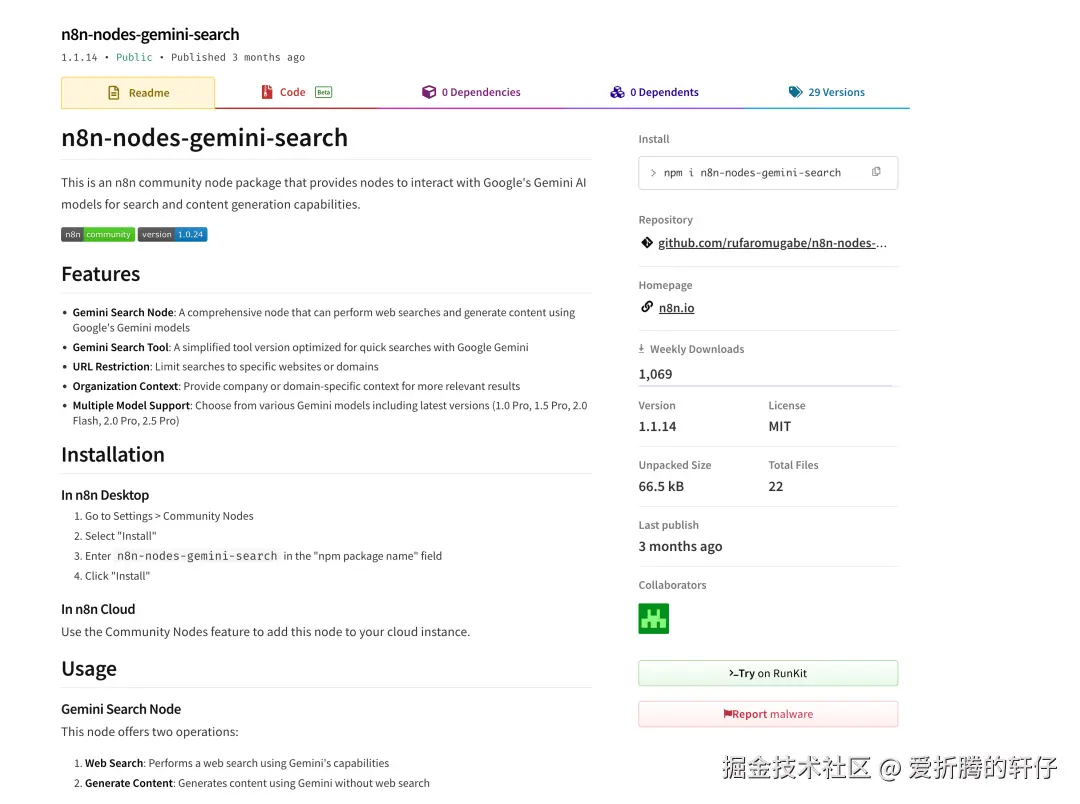Click the Versions tags icon

click(x=796, y=92)
